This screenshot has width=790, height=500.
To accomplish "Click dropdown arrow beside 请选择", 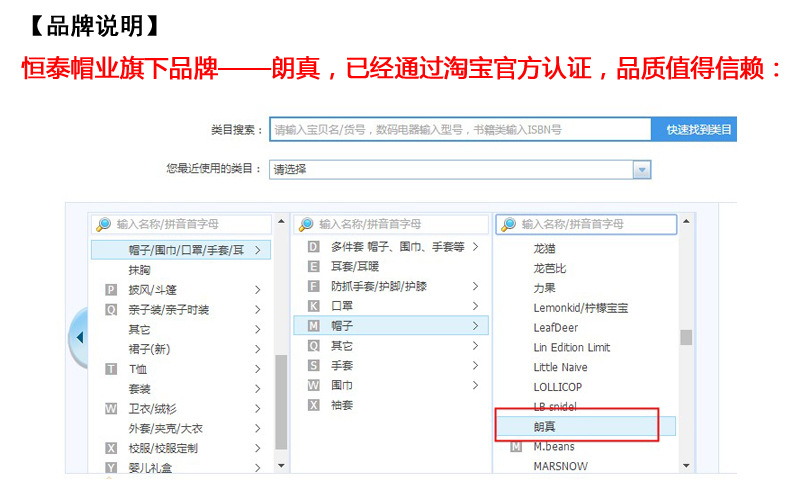I will tap(642, 170).
